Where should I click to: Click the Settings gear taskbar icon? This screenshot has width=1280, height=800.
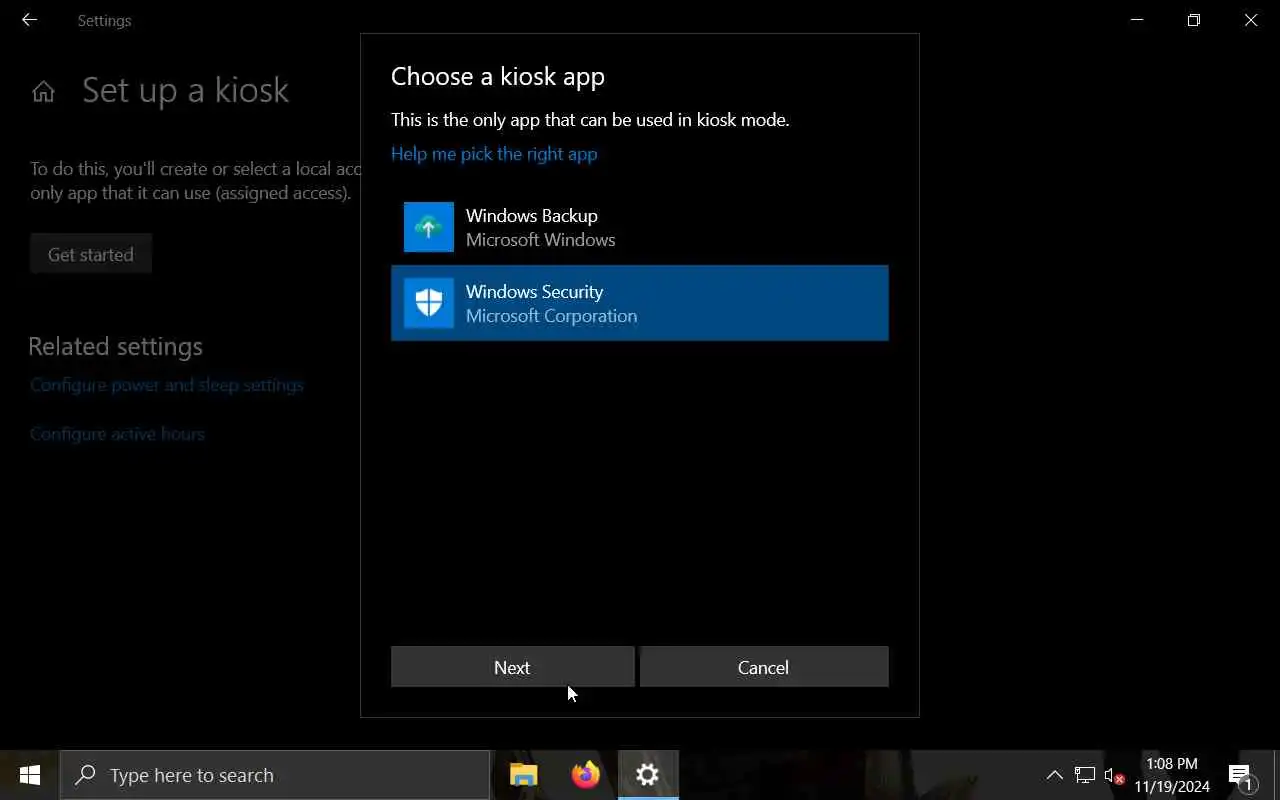pyautogui.click(x=648, y=775)
